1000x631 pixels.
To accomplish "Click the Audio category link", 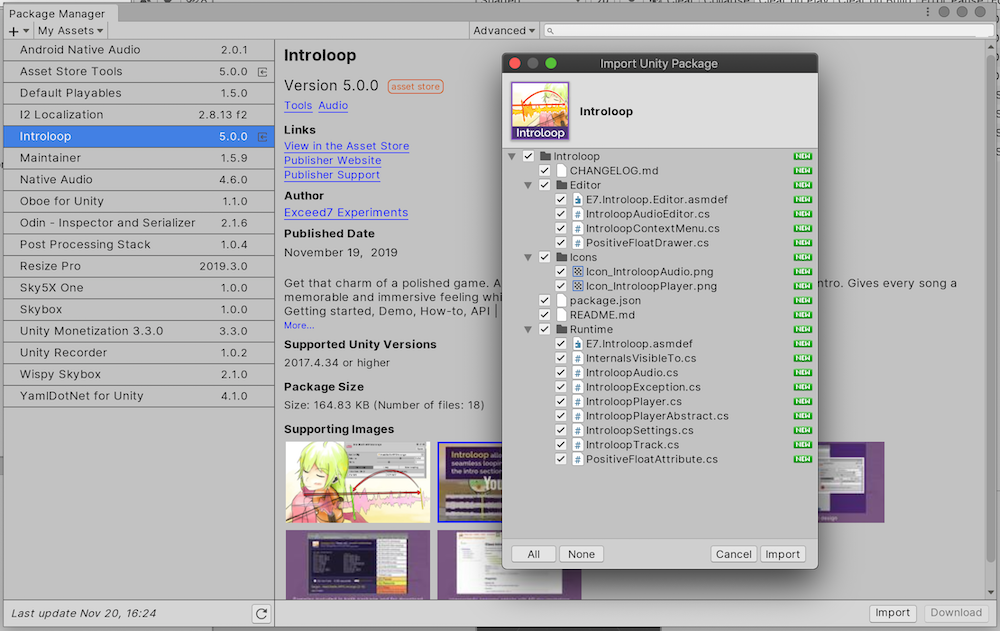I will [x=333, y=105].
